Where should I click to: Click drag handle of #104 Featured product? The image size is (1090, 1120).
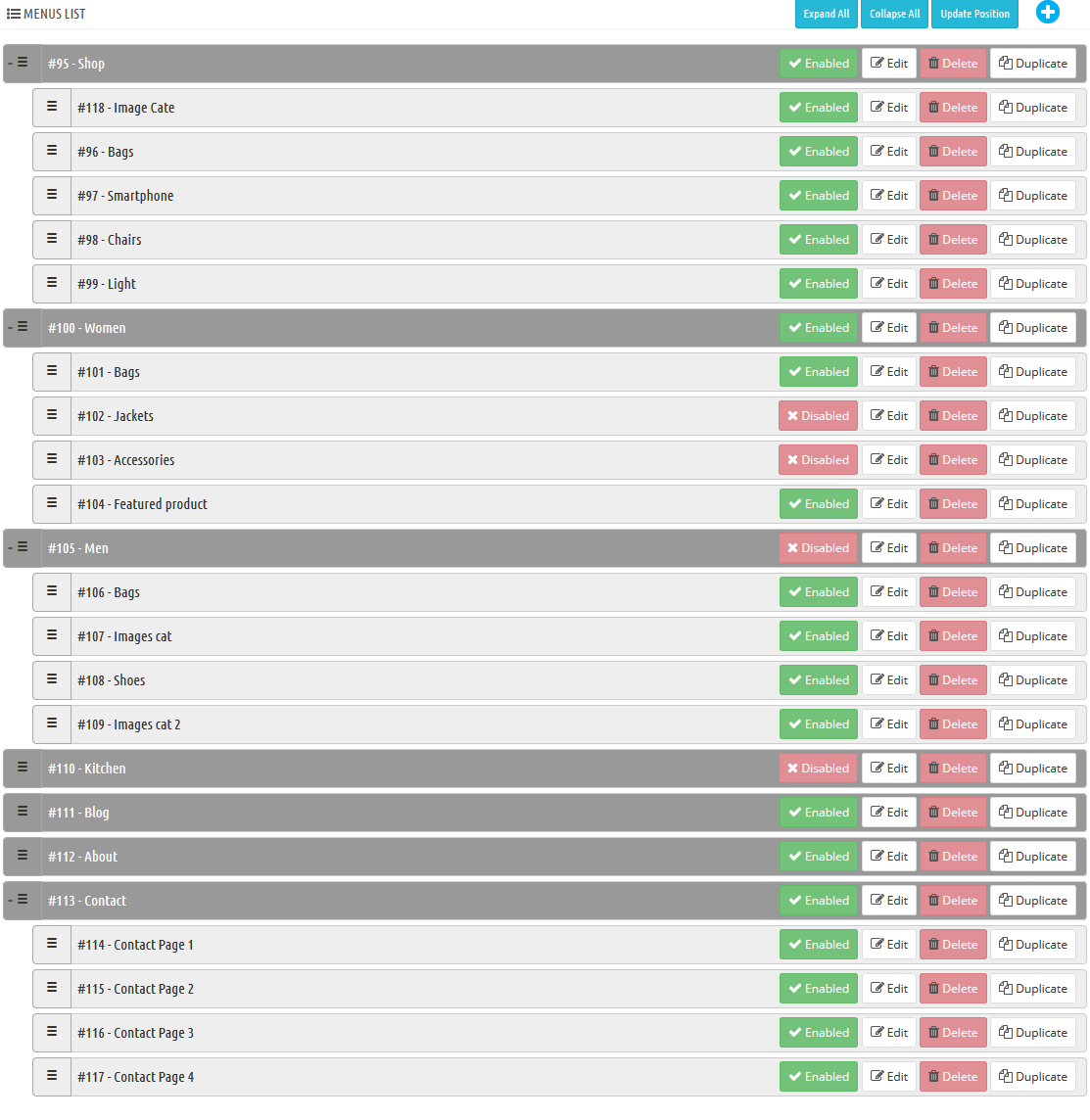pyautogui.click(x=52, y=503)
